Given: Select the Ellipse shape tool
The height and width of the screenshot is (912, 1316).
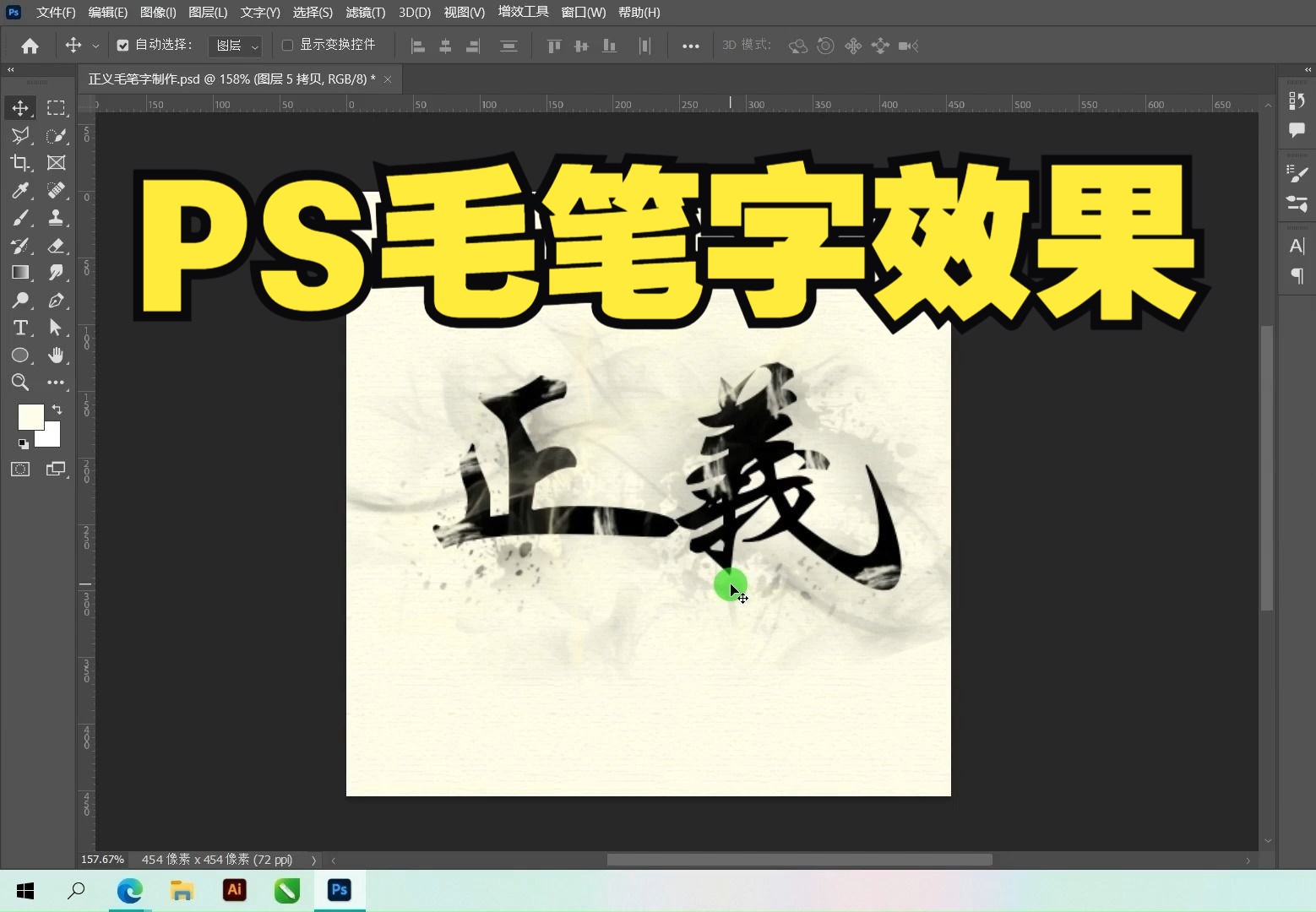Looking at the screenshot, I should pyautogui.click(x=20, y=355).
